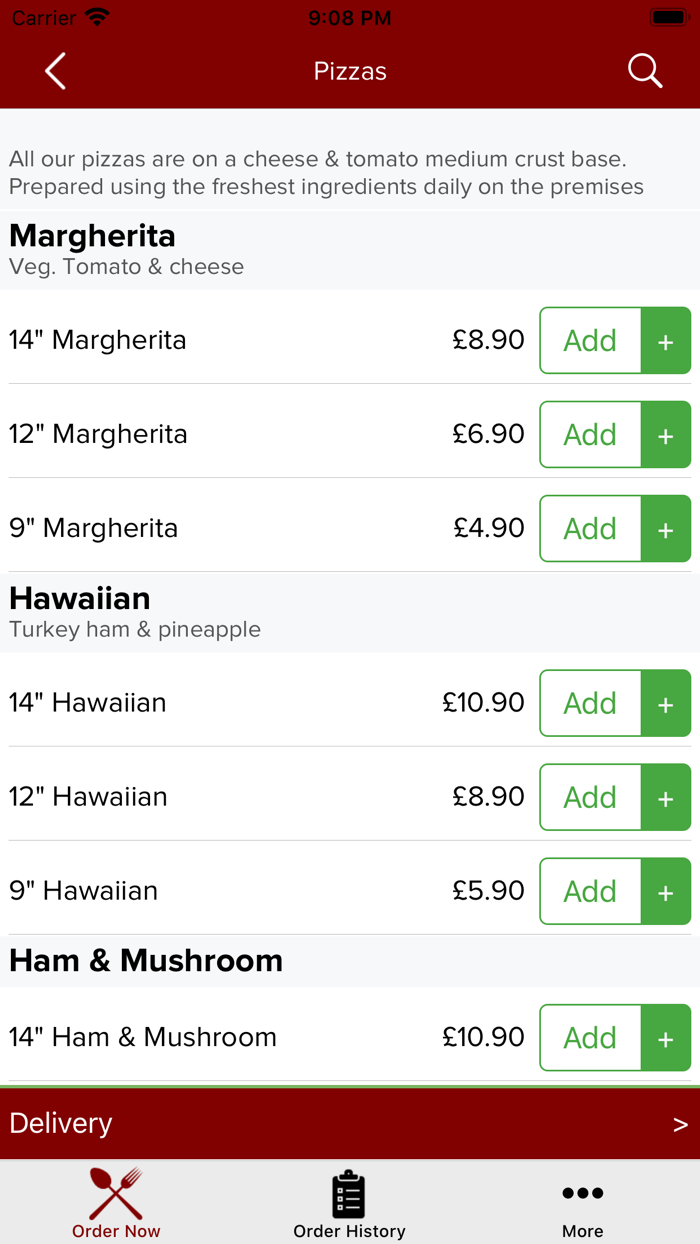
Task: Add 12" Hawaiian to the order
Action: coord(590,797)
